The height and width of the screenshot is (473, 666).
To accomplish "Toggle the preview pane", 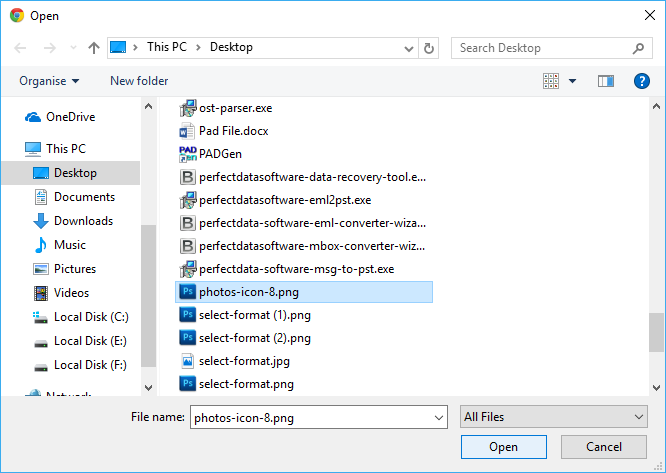I will (x=606, y=81).
